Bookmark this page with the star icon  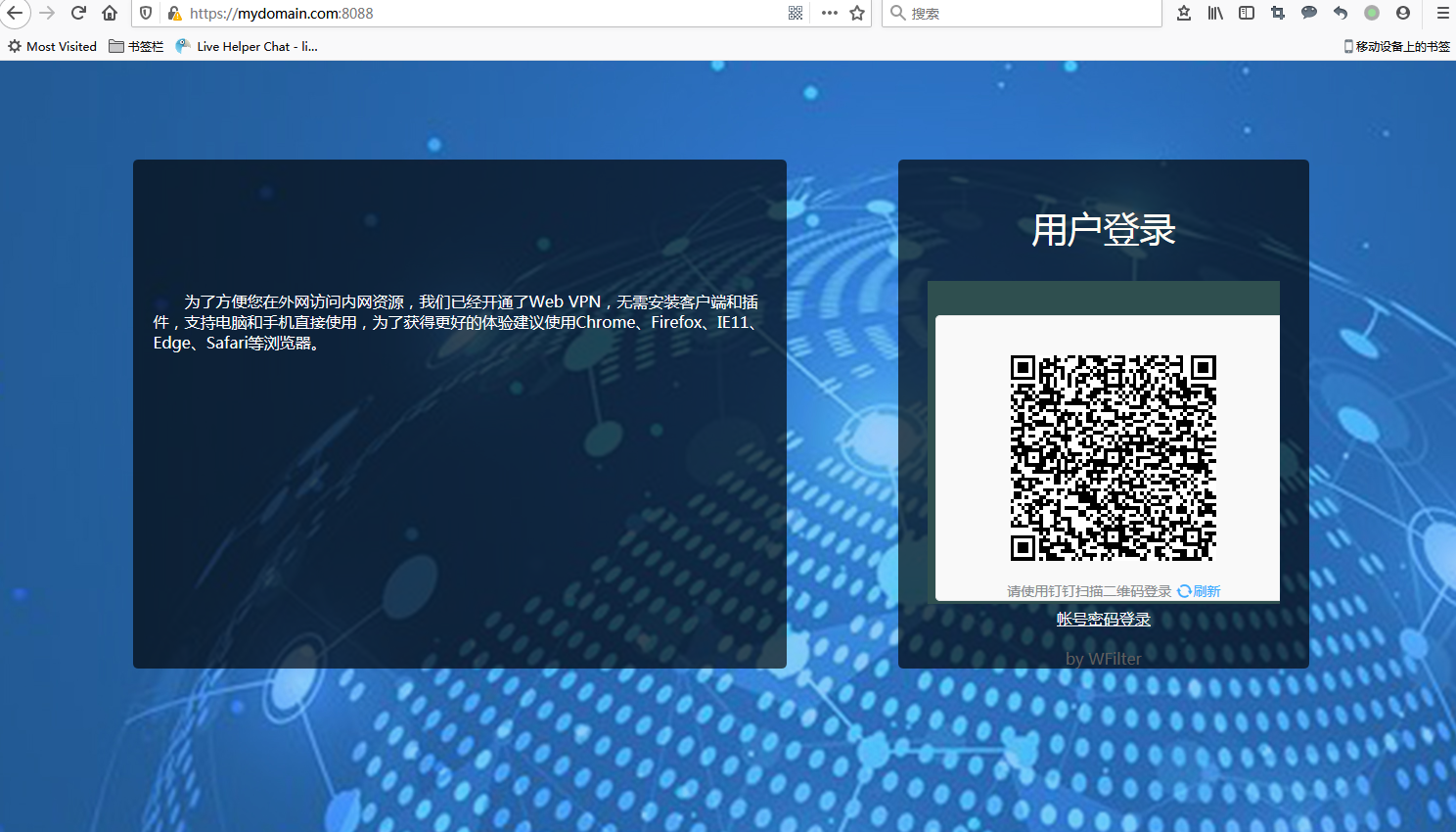pyautogui.click(x=857, y=13)
